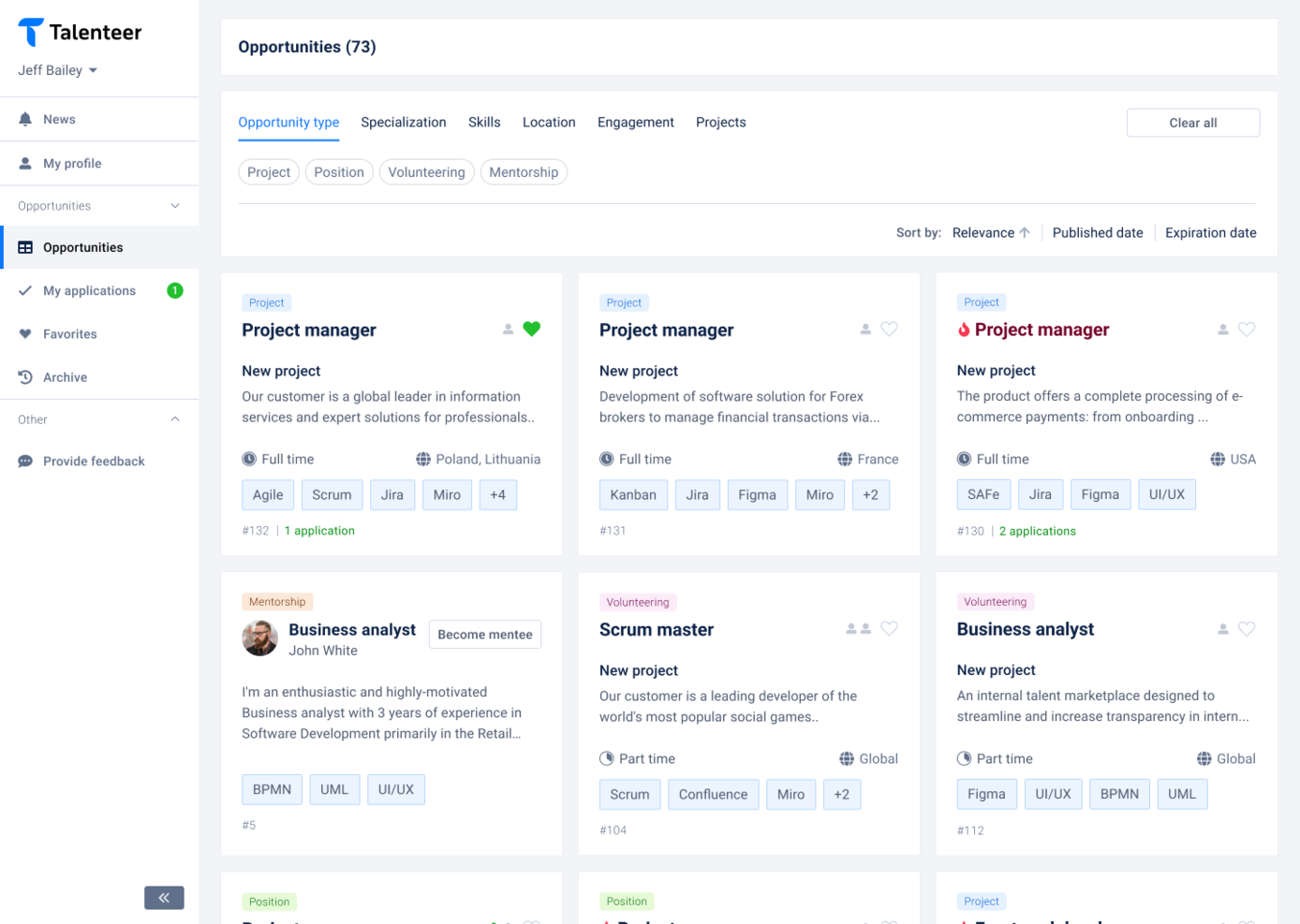Image resolution: width=1300 pixels, height=924 pixels.
Task: Favorite the Scrum master card
Action: click(x=889, y=628)
